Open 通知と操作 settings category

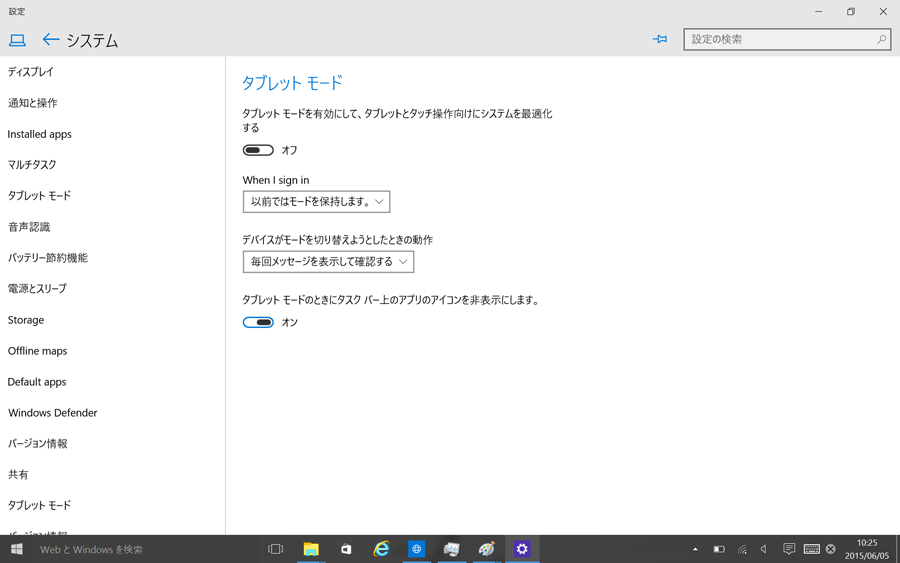[x=33, y=103]
